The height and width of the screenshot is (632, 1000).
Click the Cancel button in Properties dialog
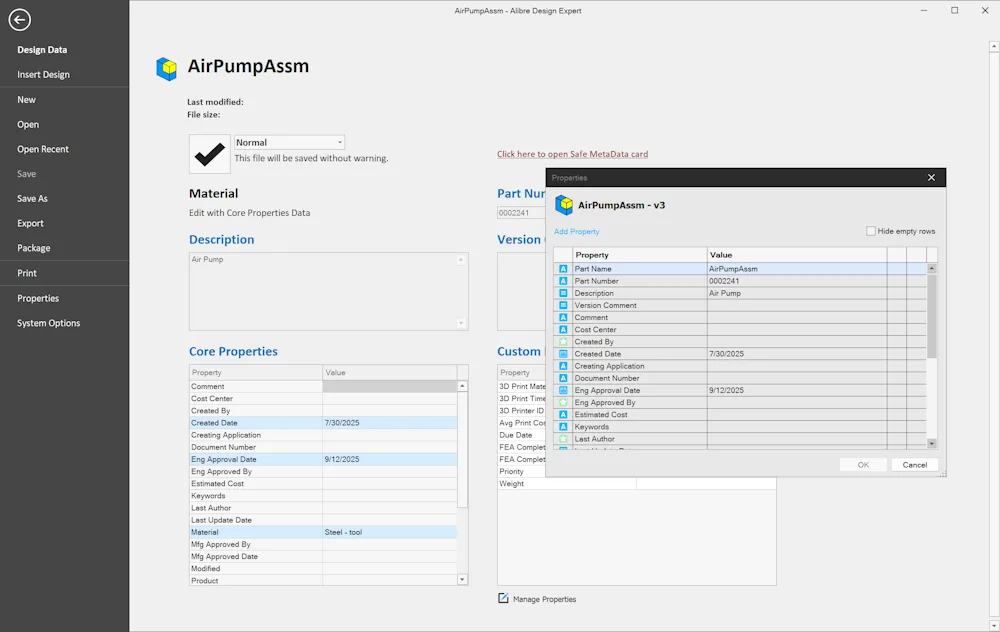coord(915,465)
